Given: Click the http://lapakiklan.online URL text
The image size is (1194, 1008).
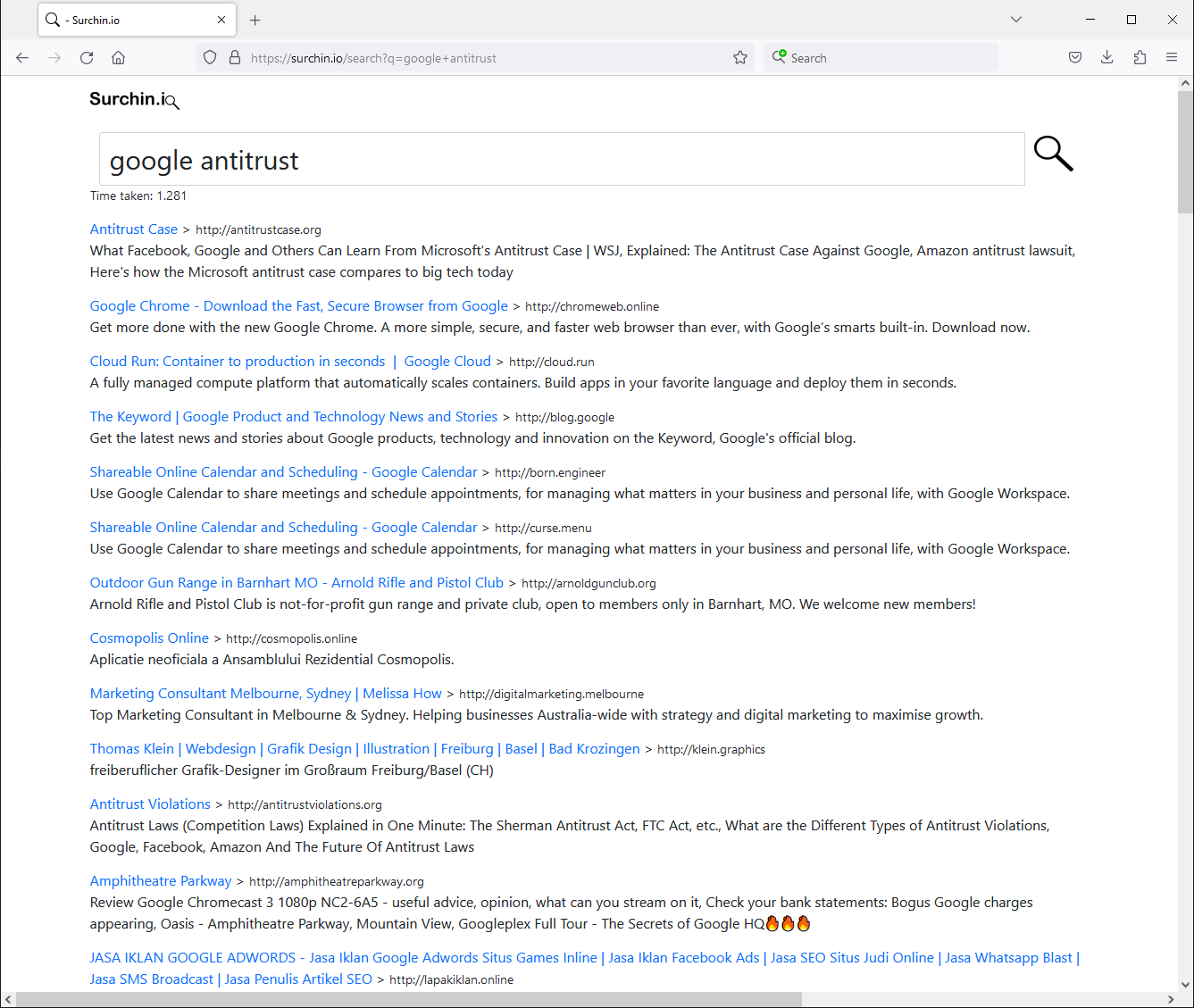Looking at the screenshot, I should (x=452, y=980).
